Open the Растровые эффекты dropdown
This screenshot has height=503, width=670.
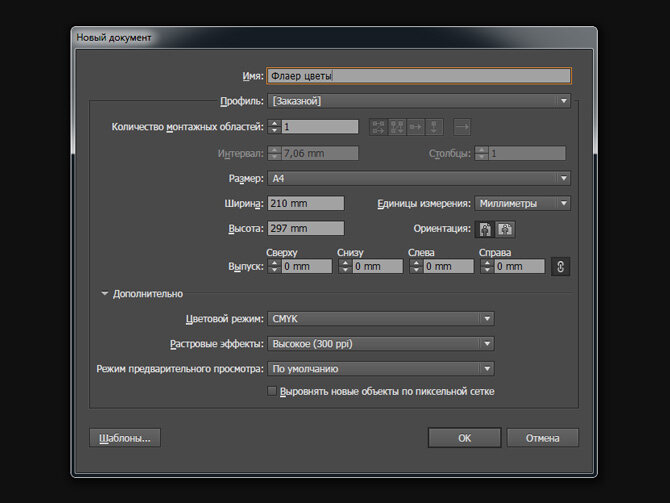pos(381,344)
